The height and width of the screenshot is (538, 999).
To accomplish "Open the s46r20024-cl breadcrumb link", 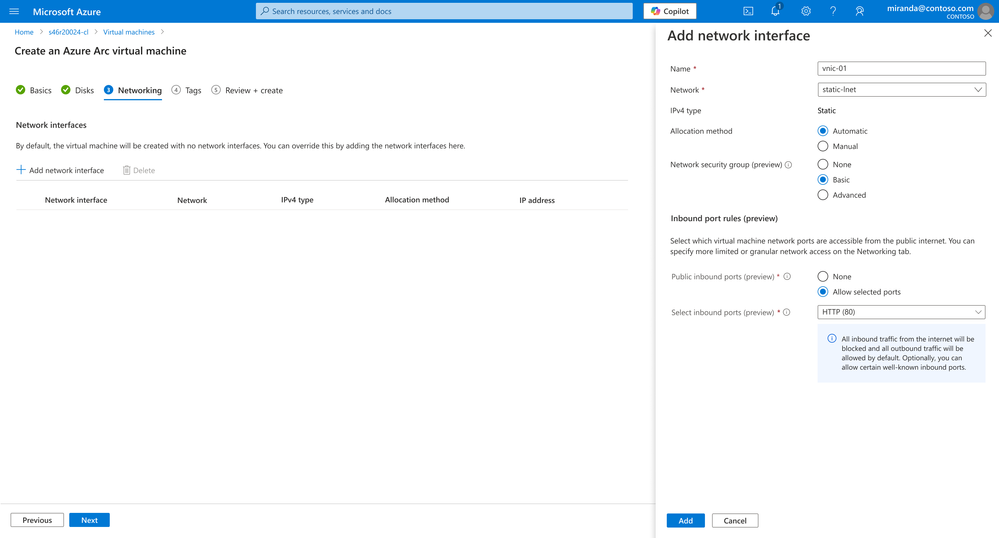I will click(x=68, y=32).
